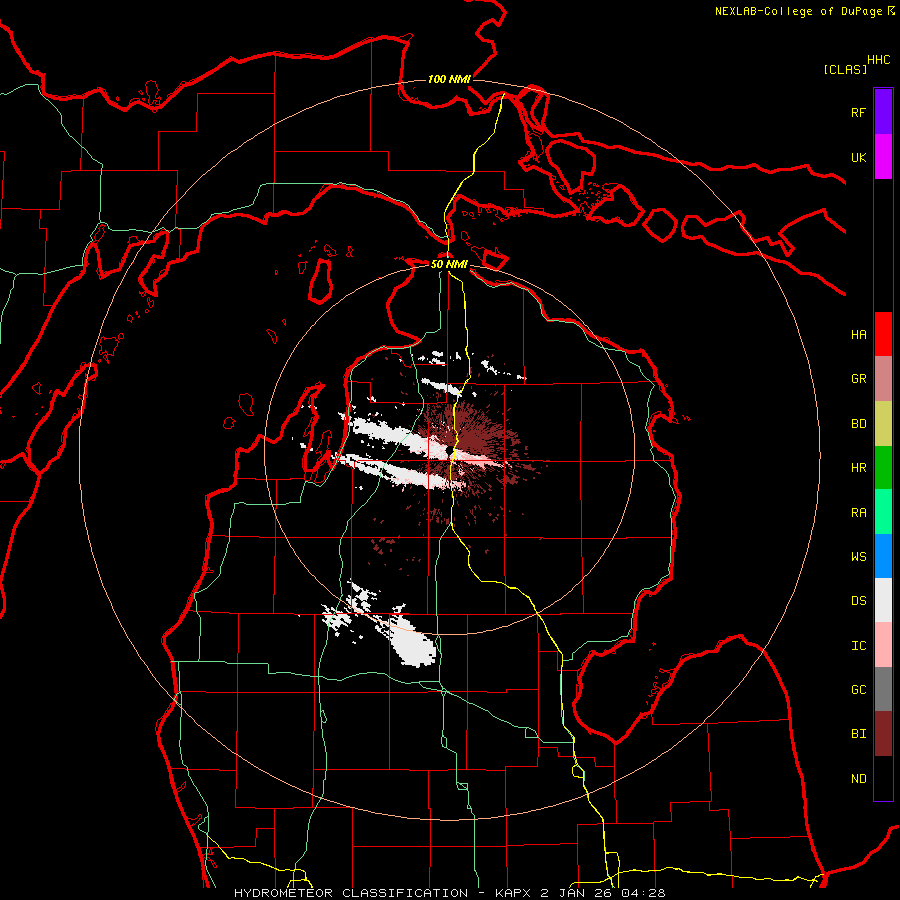Select the GR legend color block
This screenshot has height=900, width=900.
pos(883,379)
